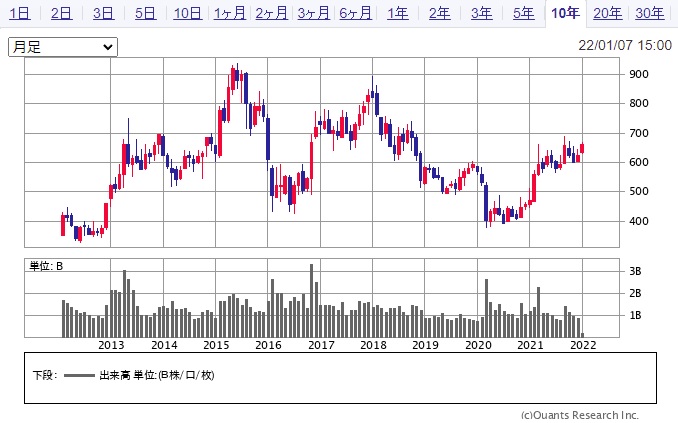
Task: Click the 出来高 単位:(B株/口/枚) legend text
Action: [x=157, y=375]
